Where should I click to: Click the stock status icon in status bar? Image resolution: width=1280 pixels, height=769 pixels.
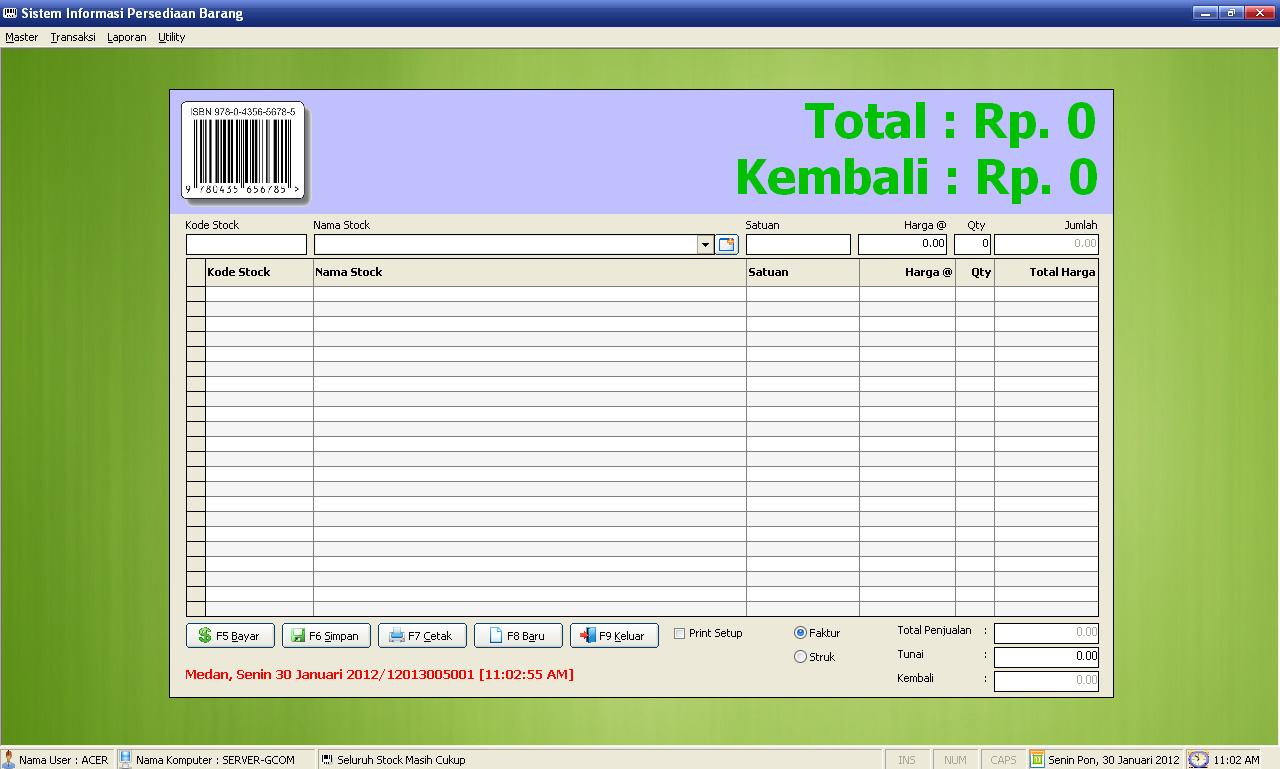(327, 759)
